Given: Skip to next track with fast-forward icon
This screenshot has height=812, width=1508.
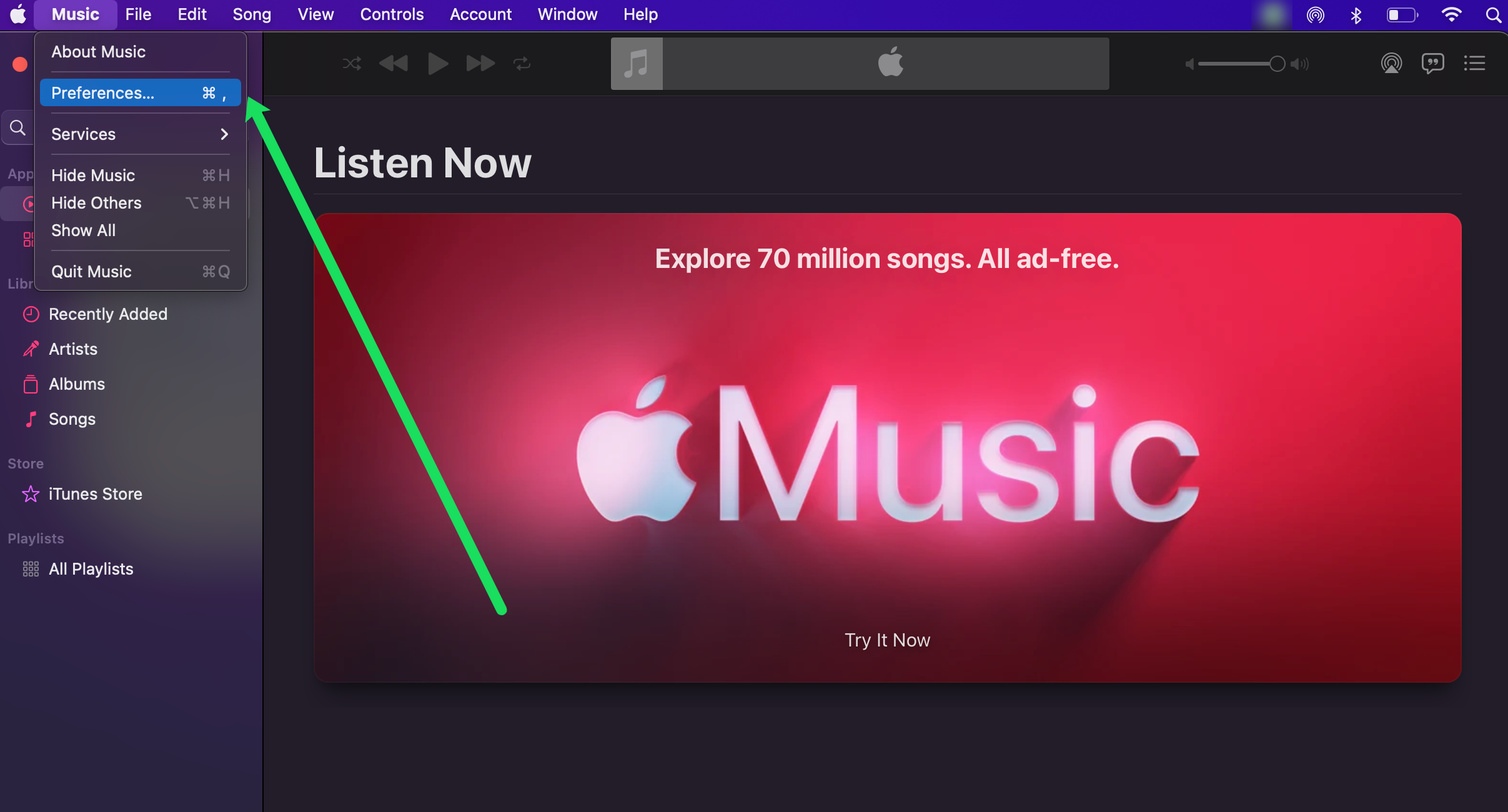Looking at the screenshot, I should point(480,64).
